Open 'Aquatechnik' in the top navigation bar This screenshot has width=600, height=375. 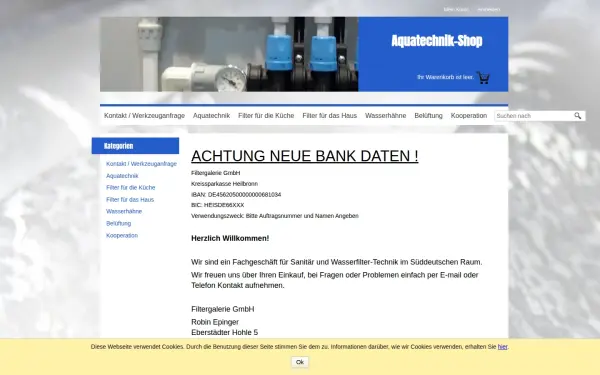tap(211, 116)
